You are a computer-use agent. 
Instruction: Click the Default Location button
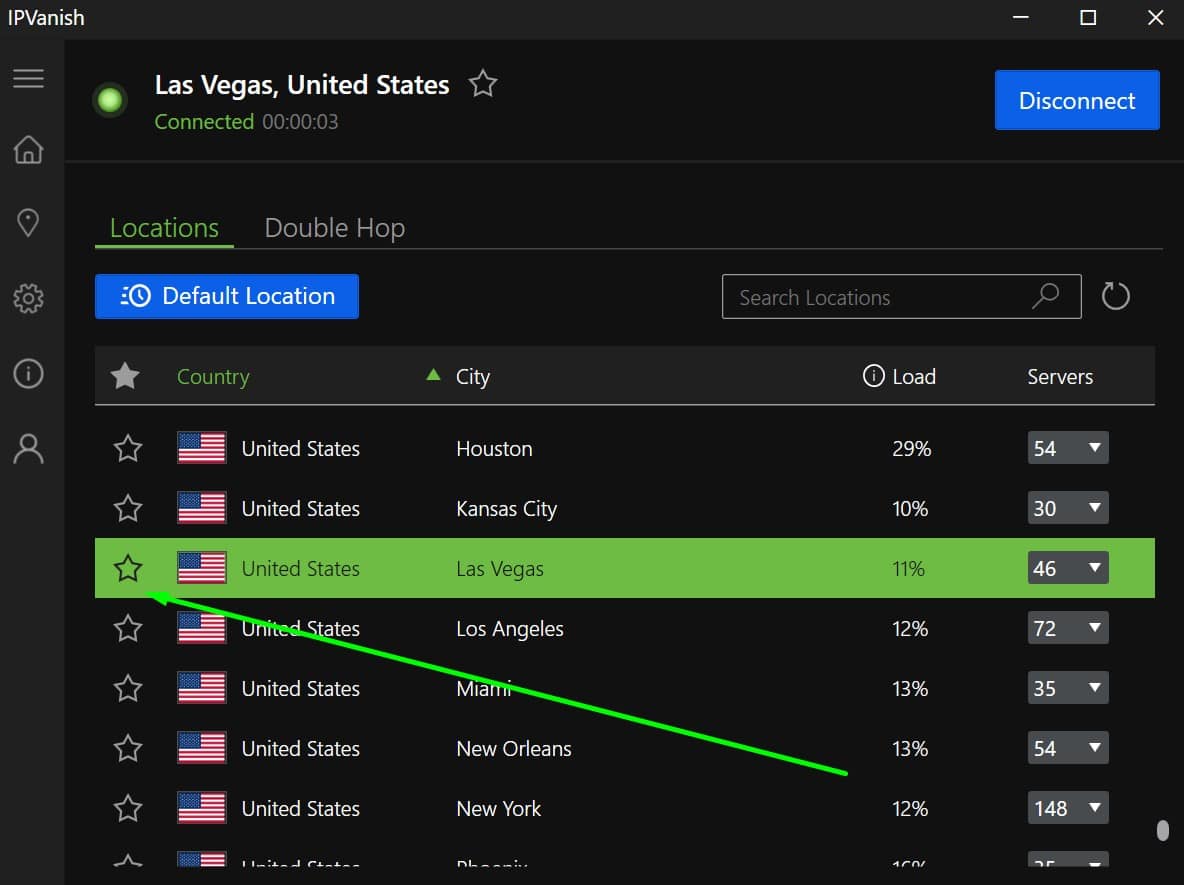tap(227, 296)
